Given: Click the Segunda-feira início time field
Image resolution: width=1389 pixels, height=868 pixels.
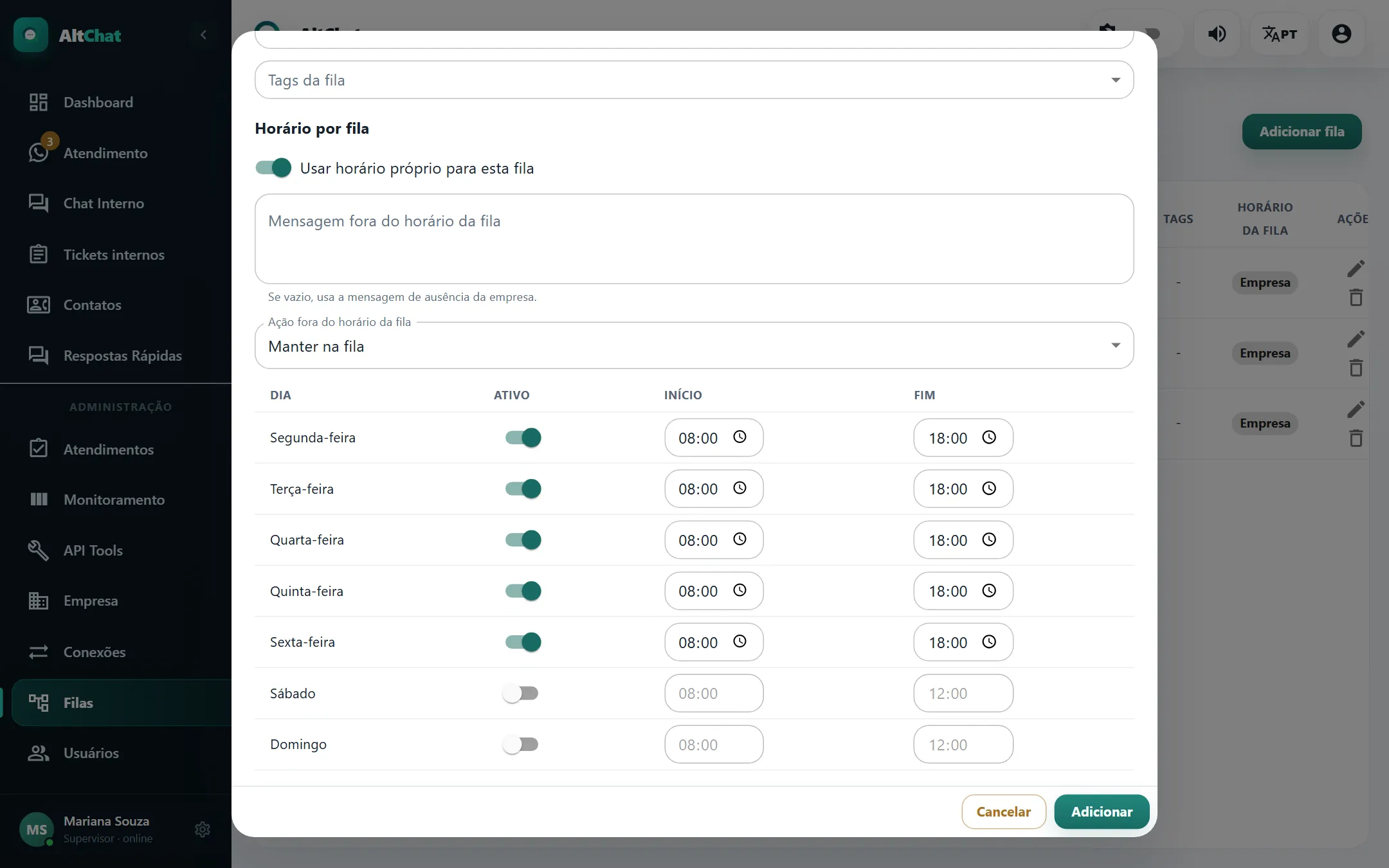Looking at the screenshot, I should 714,437.
